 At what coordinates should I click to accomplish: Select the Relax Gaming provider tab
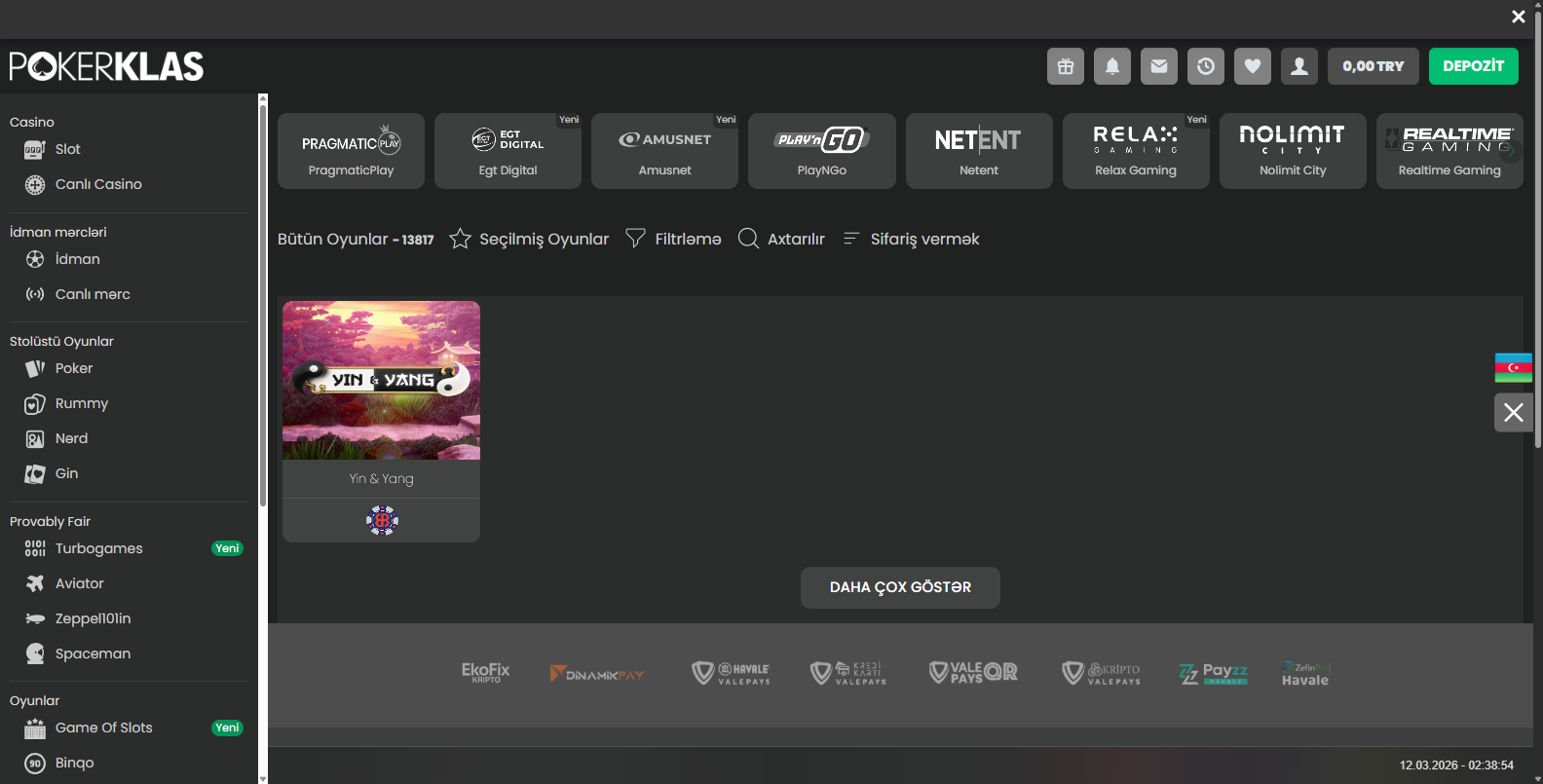(1136, 151)
